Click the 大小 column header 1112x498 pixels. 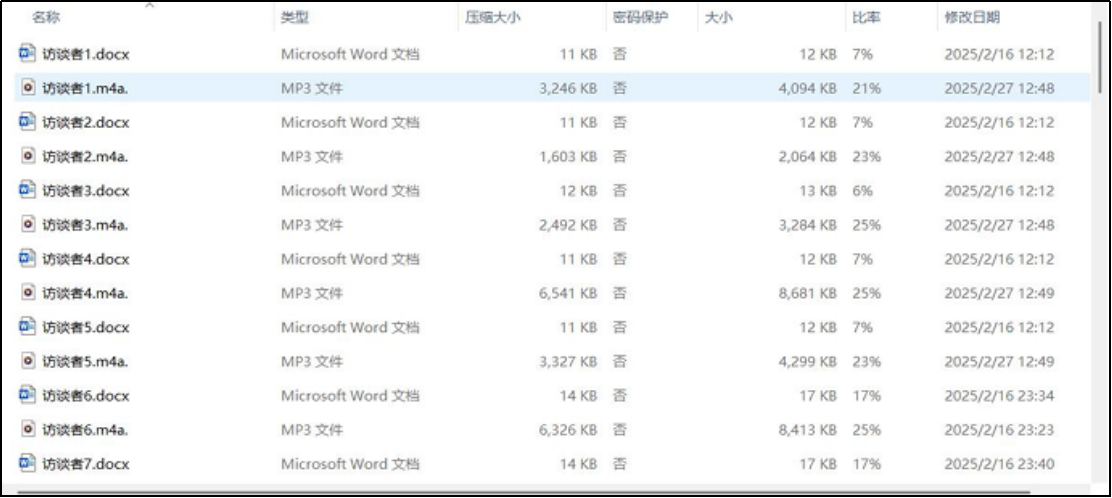tap(718, 18)
